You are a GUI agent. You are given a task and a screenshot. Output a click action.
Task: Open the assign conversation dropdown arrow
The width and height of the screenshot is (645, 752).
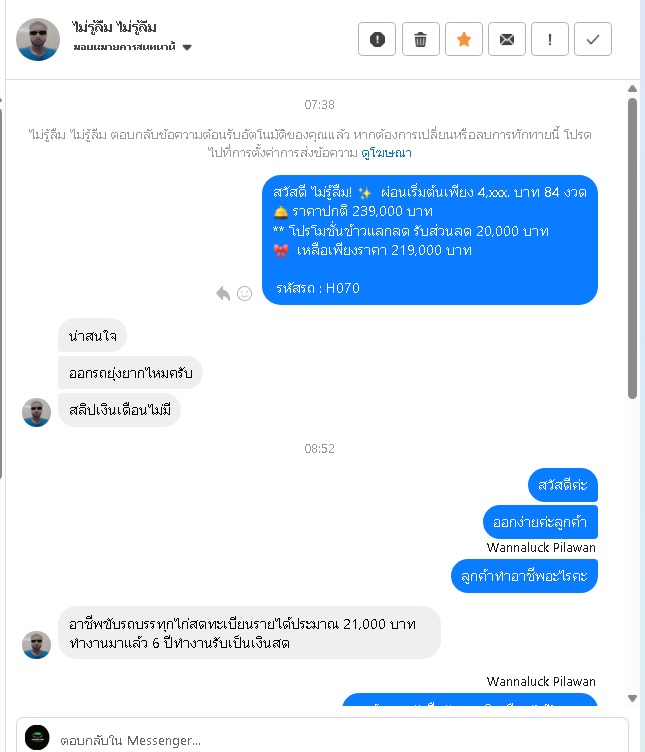pyautogui.click(x=187, y=47)
